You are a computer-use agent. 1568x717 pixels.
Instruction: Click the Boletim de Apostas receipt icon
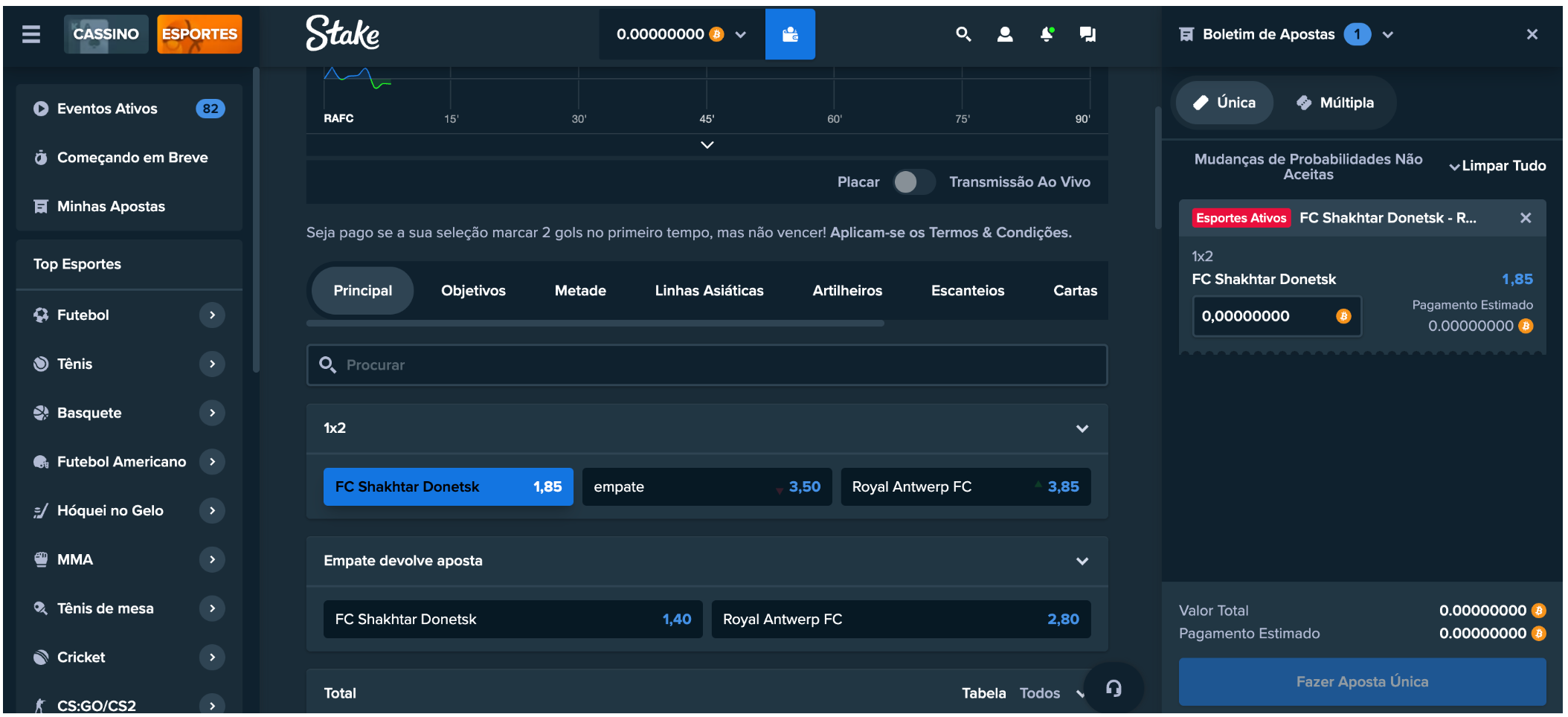[1186, 34]
